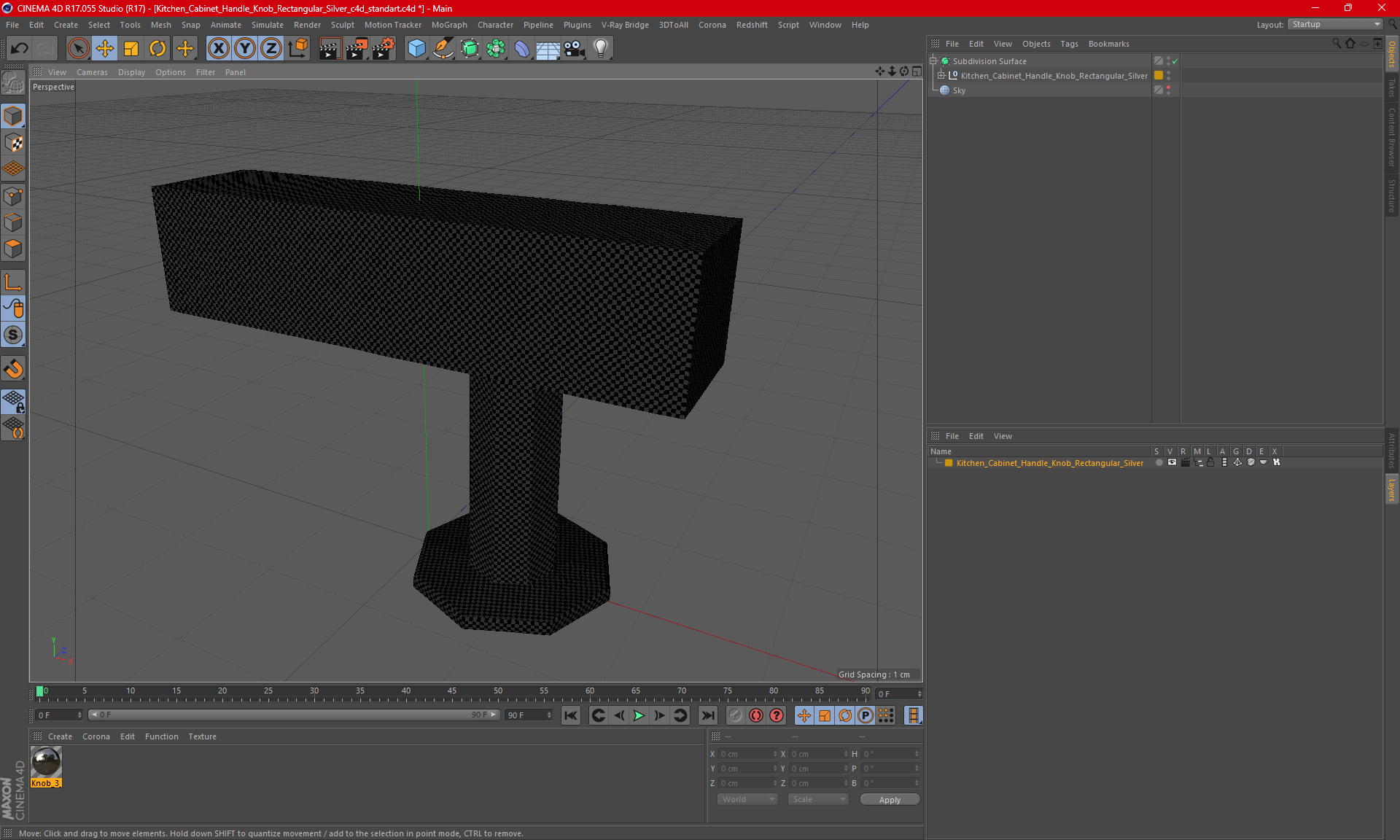The image size is (1400, 840).
Task: Open the Spline Pen tool
Action: coord(443,49)
